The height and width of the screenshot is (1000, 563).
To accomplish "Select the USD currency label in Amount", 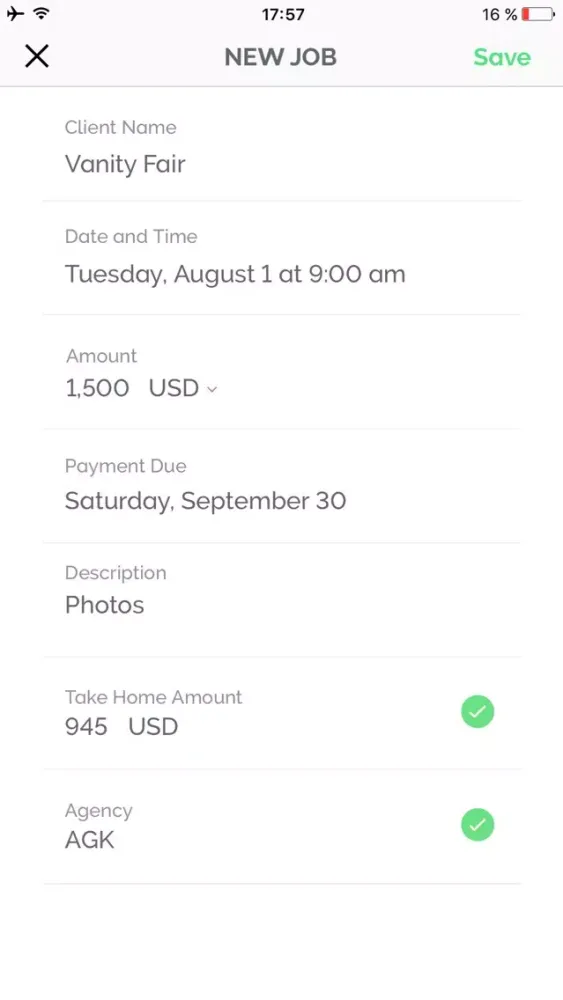I will pos(174,388).
